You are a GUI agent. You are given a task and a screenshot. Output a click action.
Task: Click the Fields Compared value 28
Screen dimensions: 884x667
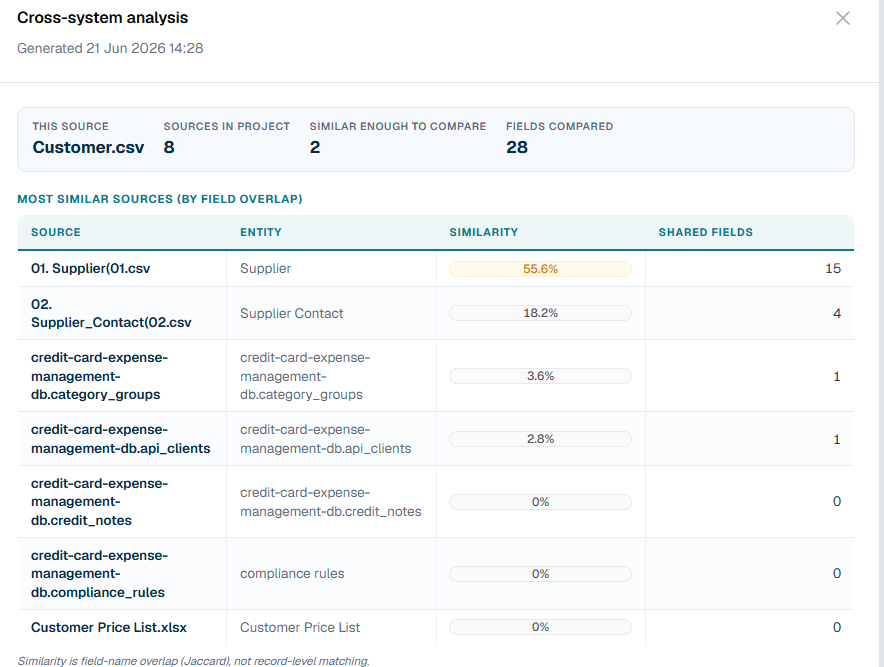516,147
